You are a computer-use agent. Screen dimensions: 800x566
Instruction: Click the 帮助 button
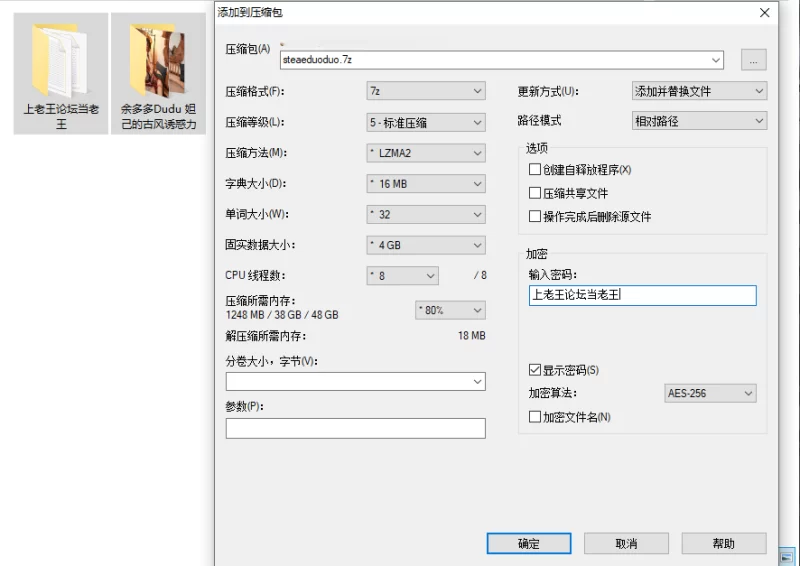[723, 544]
